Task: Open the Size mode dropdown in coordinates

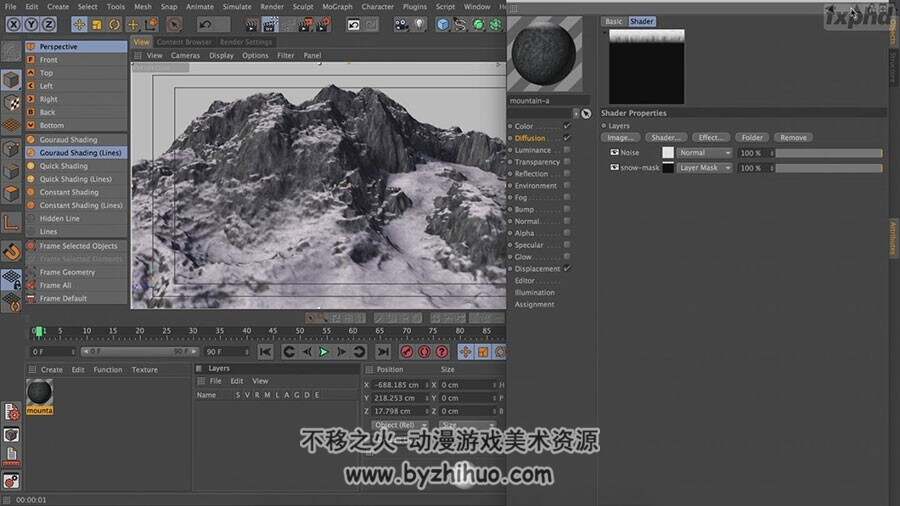Action: click(467, 425)
